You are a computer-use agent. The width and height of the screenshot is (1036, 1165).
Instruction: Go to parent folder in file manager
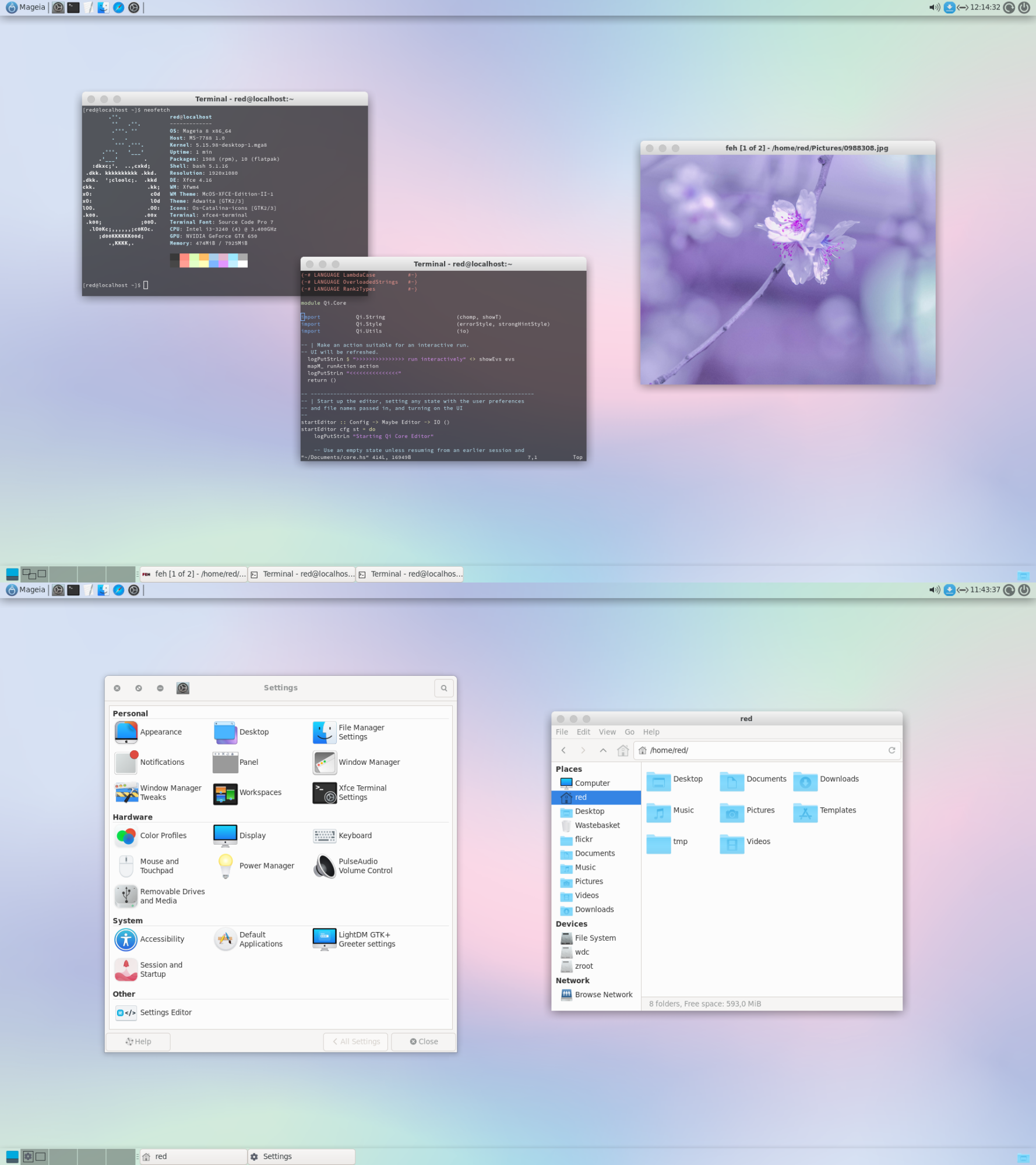pyautogui.click(x=603, y=751)
